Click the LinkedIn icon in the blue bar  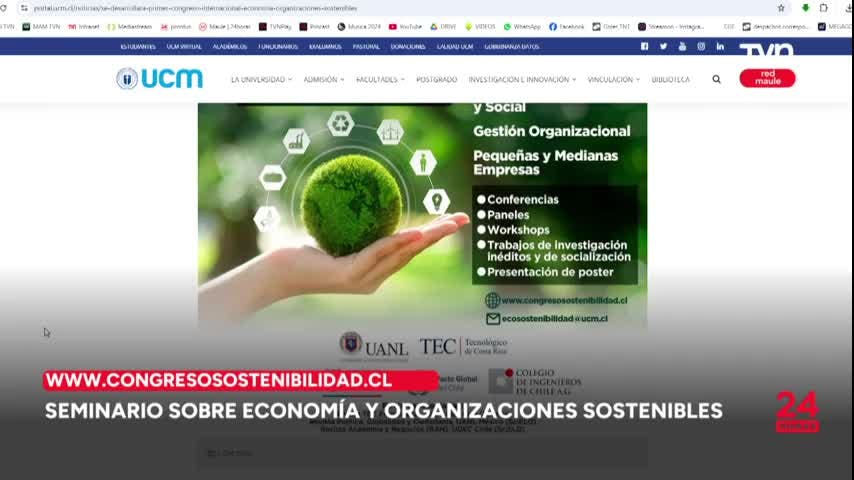[x=720, y=46]
